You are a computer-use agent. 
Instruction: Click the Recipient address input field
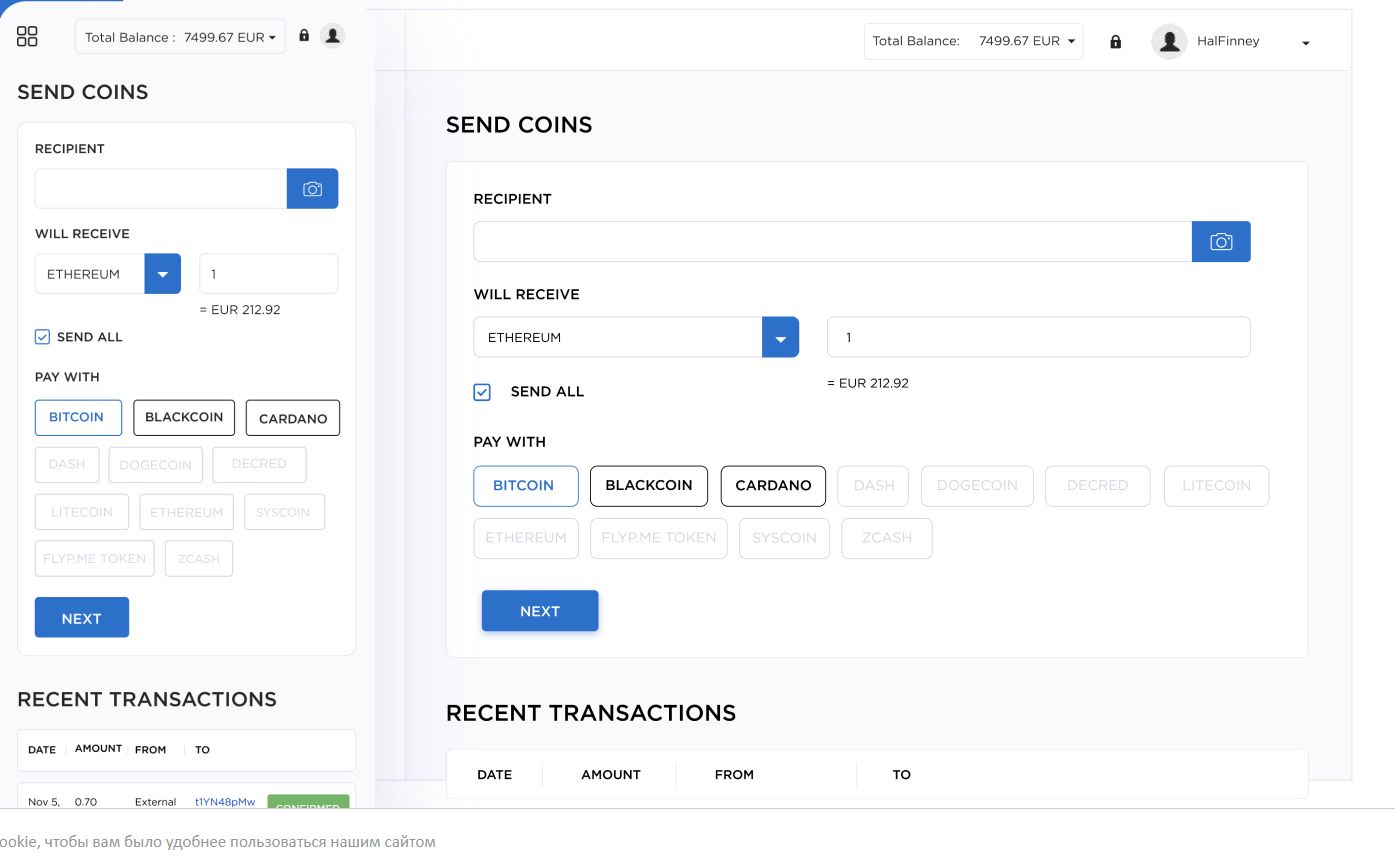830,241
